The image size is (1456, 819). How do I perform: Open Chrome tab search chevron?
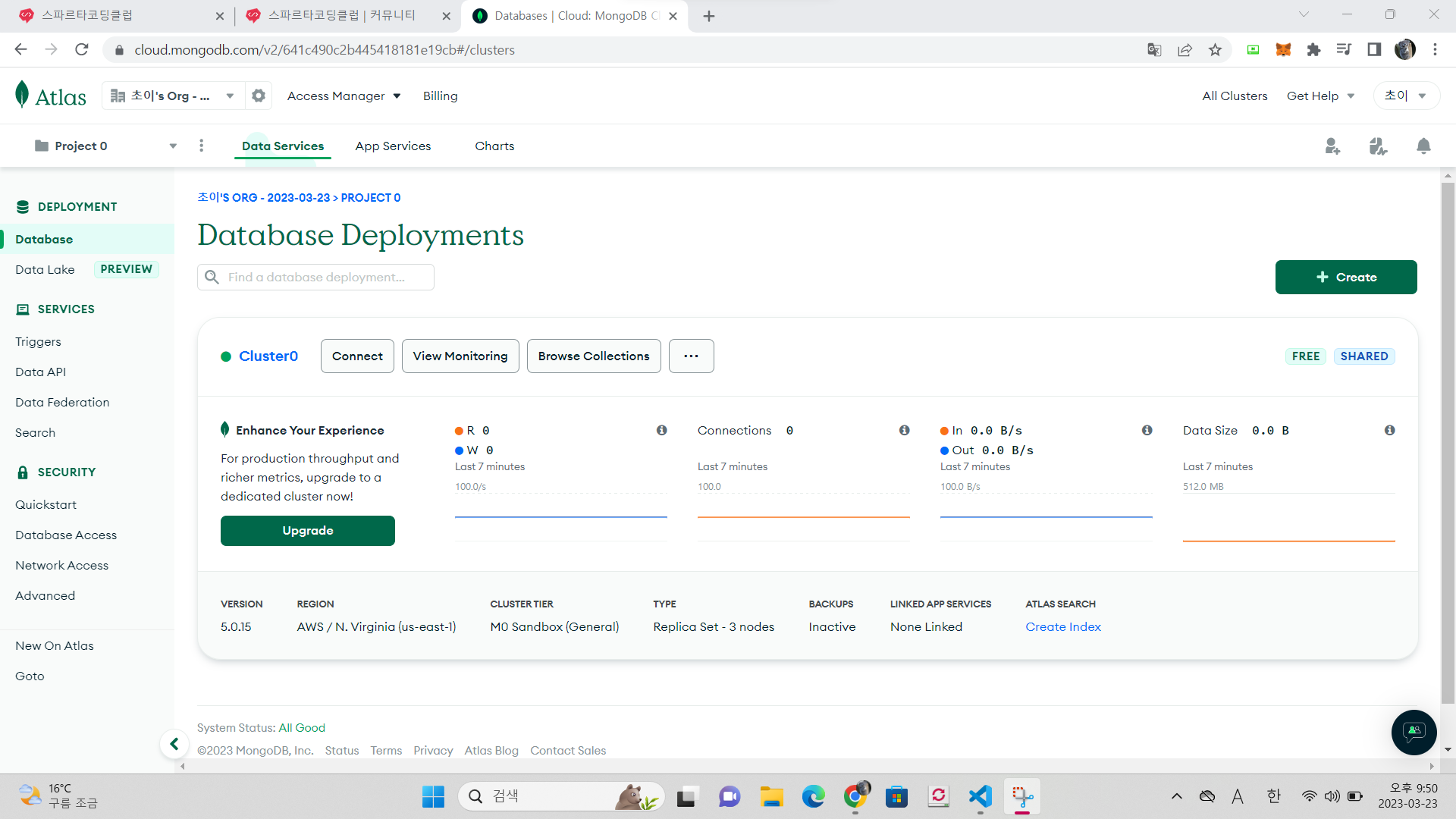click(x=1304, y=14)
